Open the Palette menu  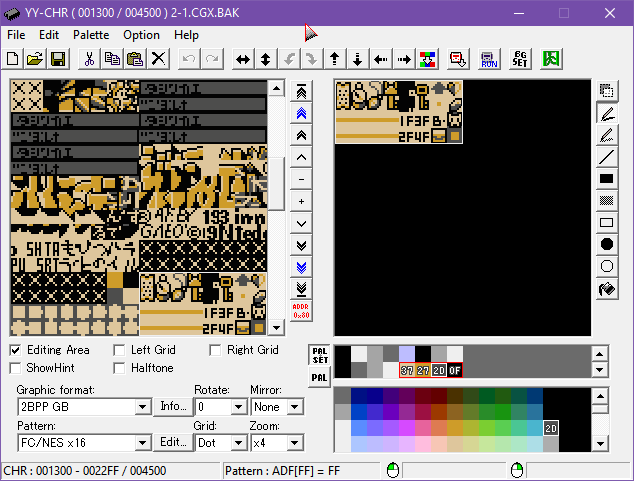[x=91, y=34]
